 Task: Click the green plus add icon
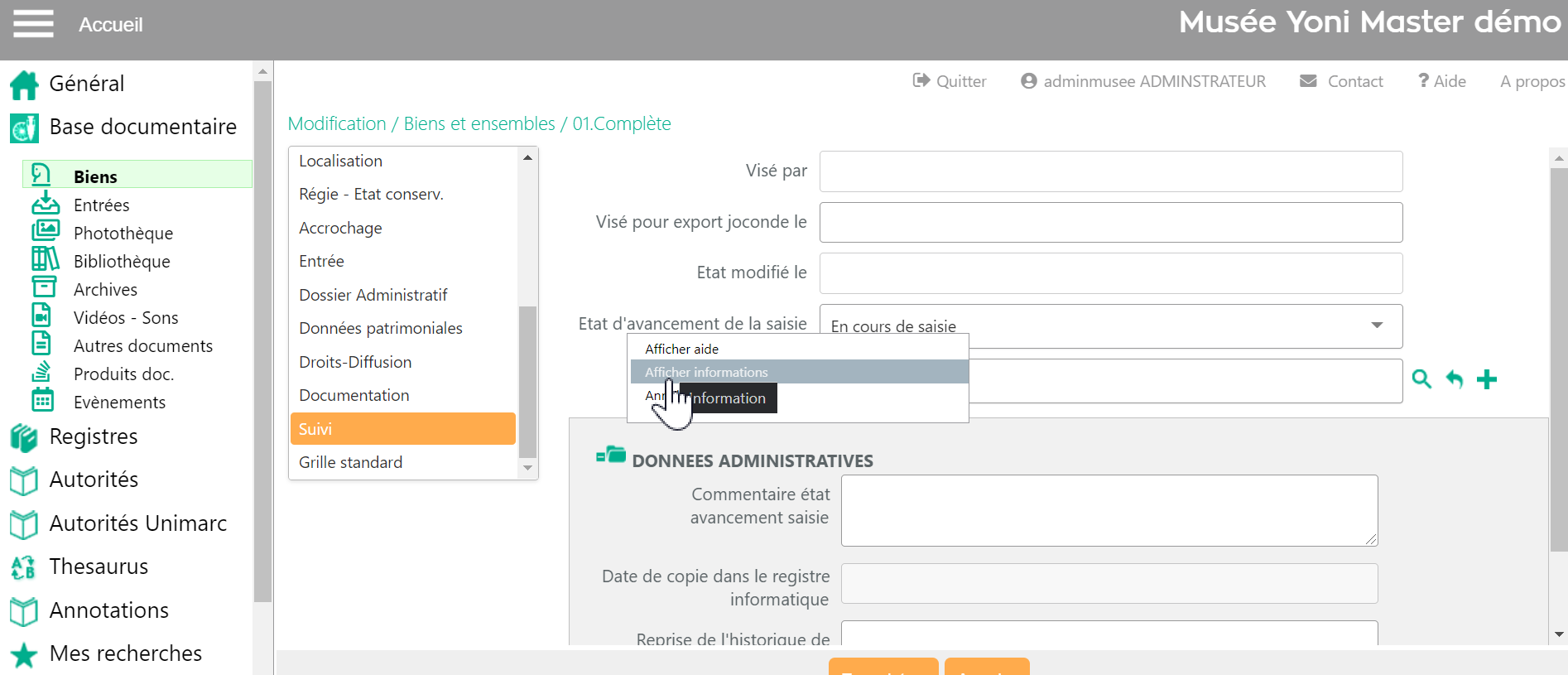tap(1487, 379)
